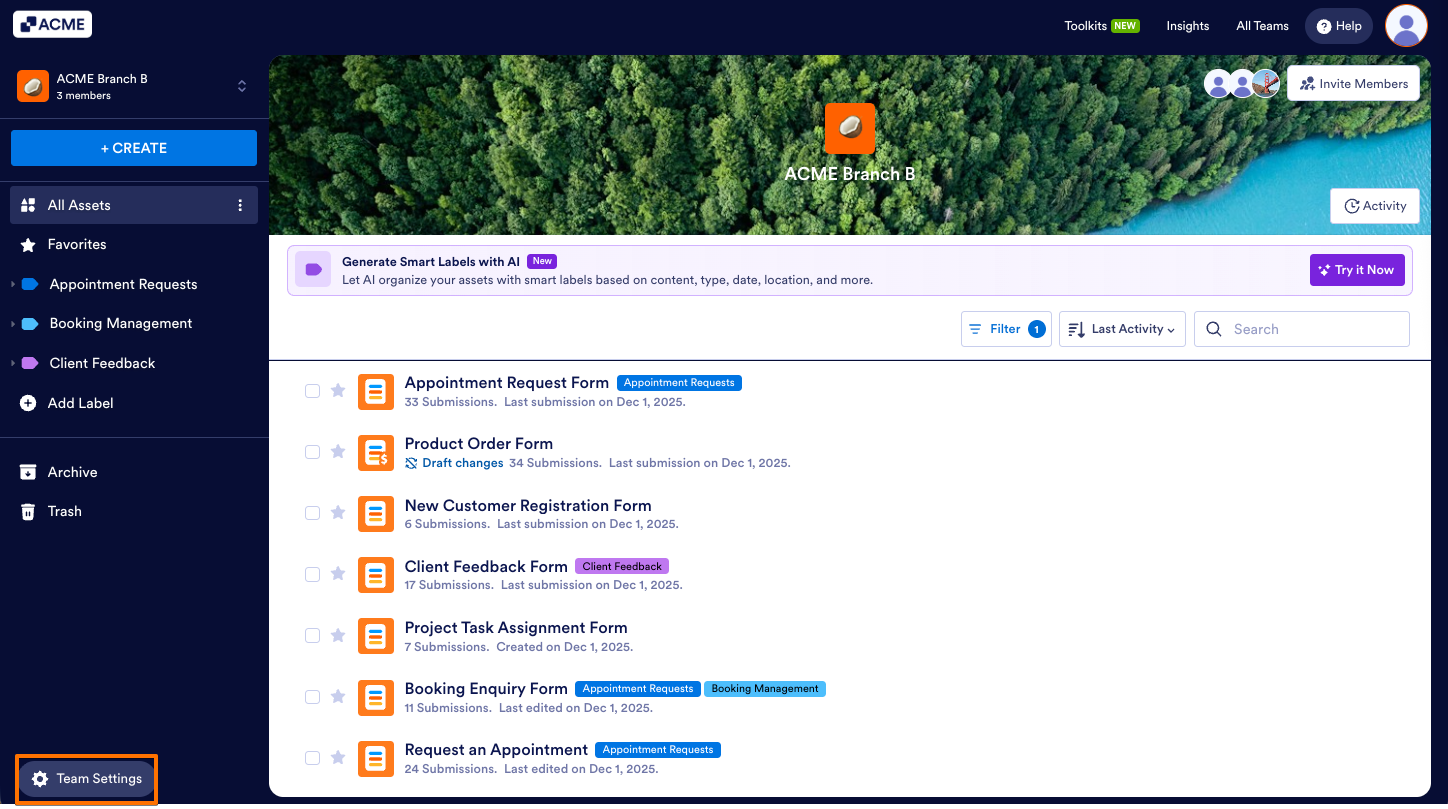Open the Help menu
This screenshot has height=809, width=1448.
coord(1339,26)
